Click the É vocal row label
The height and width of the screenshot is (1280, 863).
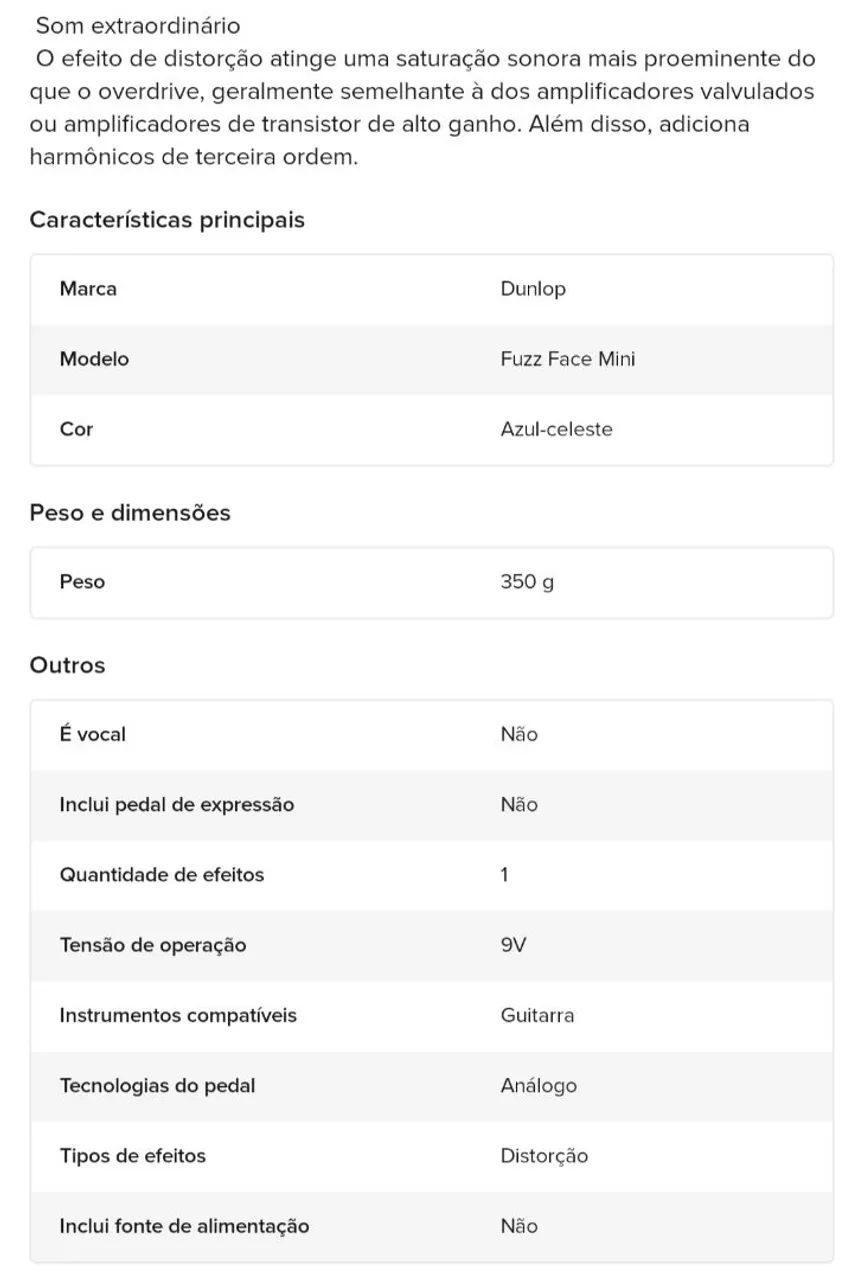(x=93, y=734)
